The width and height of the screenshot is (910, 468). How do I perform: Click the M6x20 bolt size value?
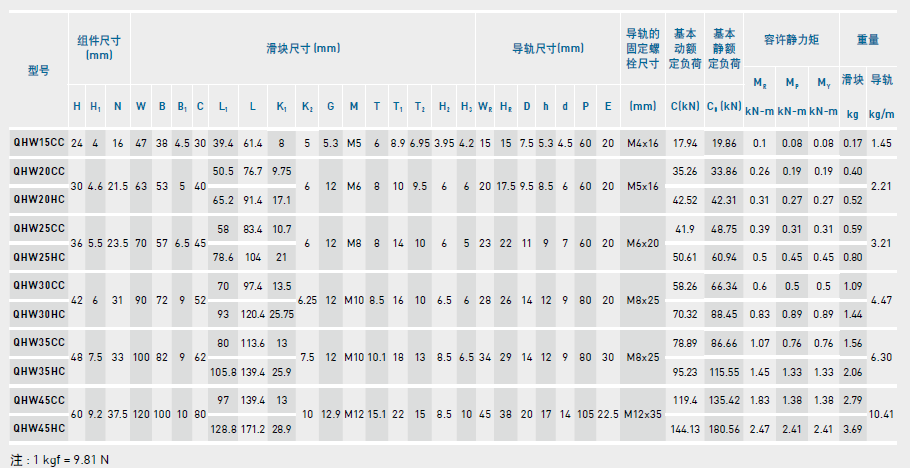coord(641,243)
